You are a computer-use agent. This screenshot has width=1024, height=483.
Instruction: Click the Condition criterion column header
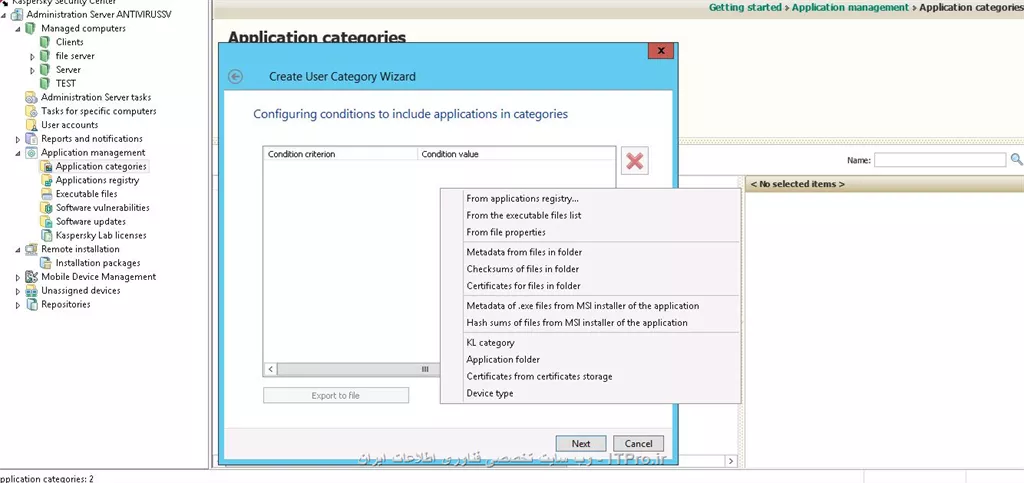click(340, 154)
